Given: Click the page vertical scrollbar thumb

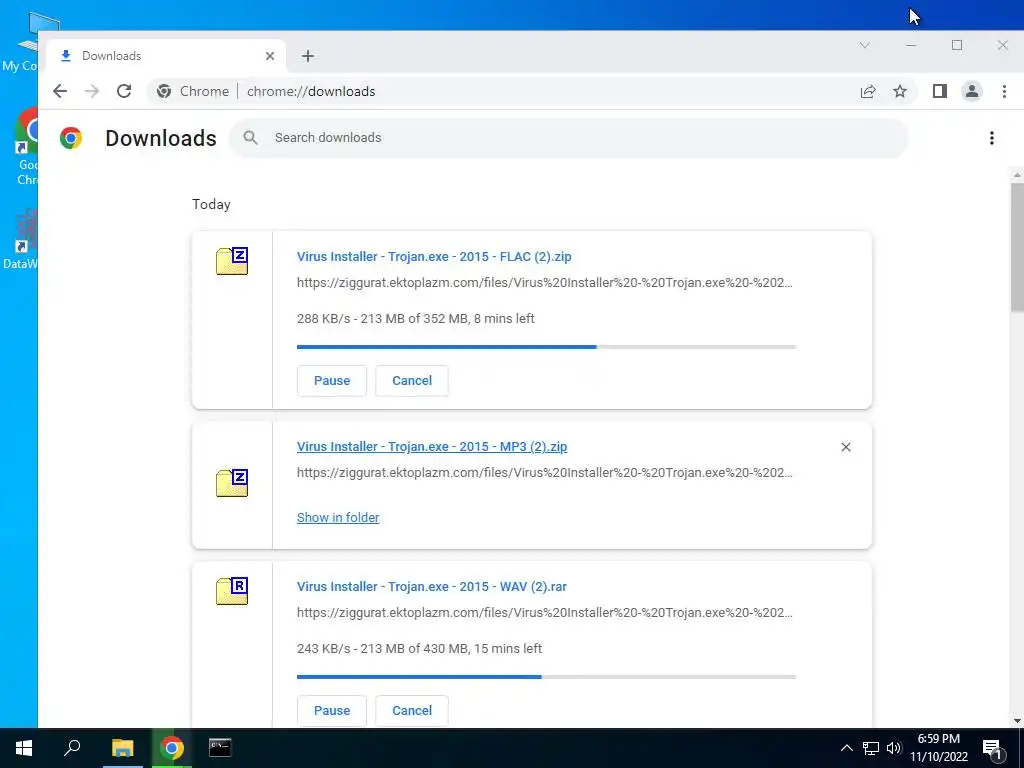Looking at the screenshot, I should coord(1017,248).
